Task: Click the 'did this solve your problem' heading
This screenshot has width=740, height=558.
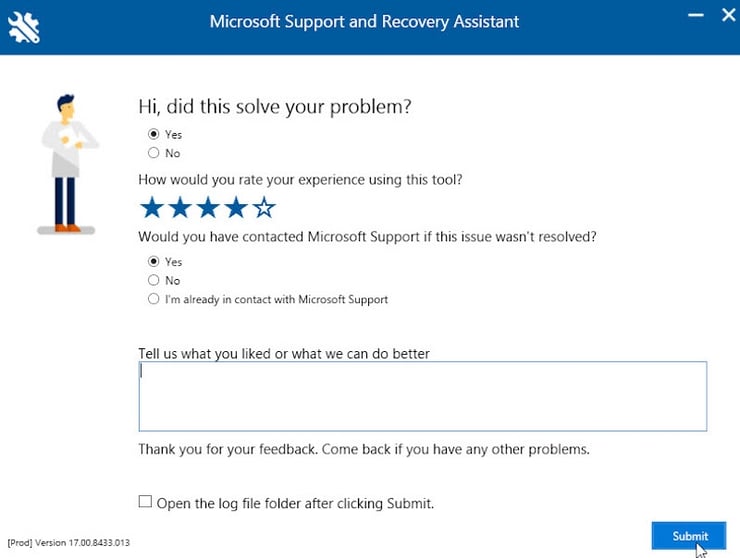Action: click(275, 106)
